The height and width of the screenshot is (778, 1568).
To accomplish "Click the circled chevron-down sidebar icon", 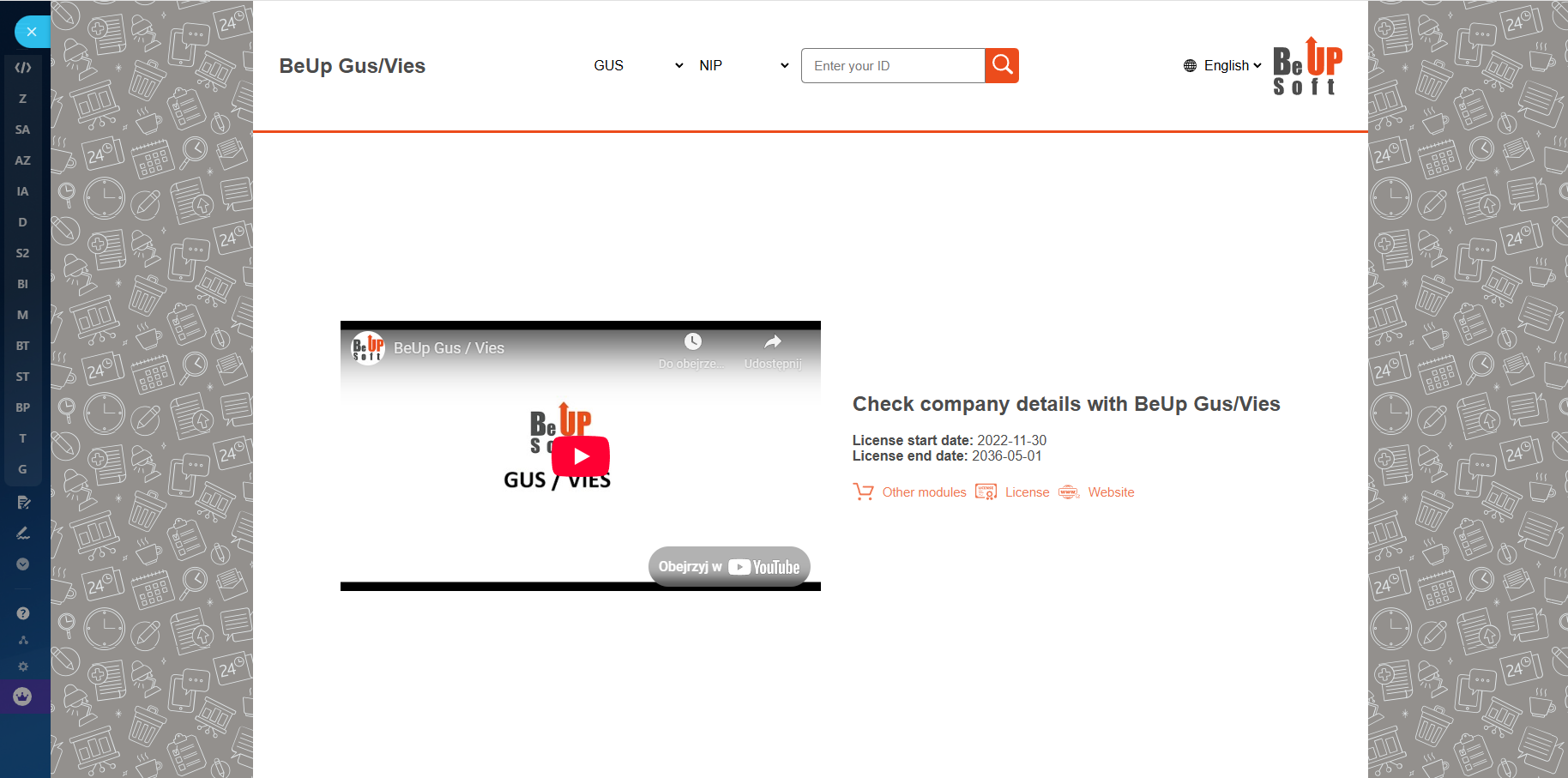I will click(23, 564).
